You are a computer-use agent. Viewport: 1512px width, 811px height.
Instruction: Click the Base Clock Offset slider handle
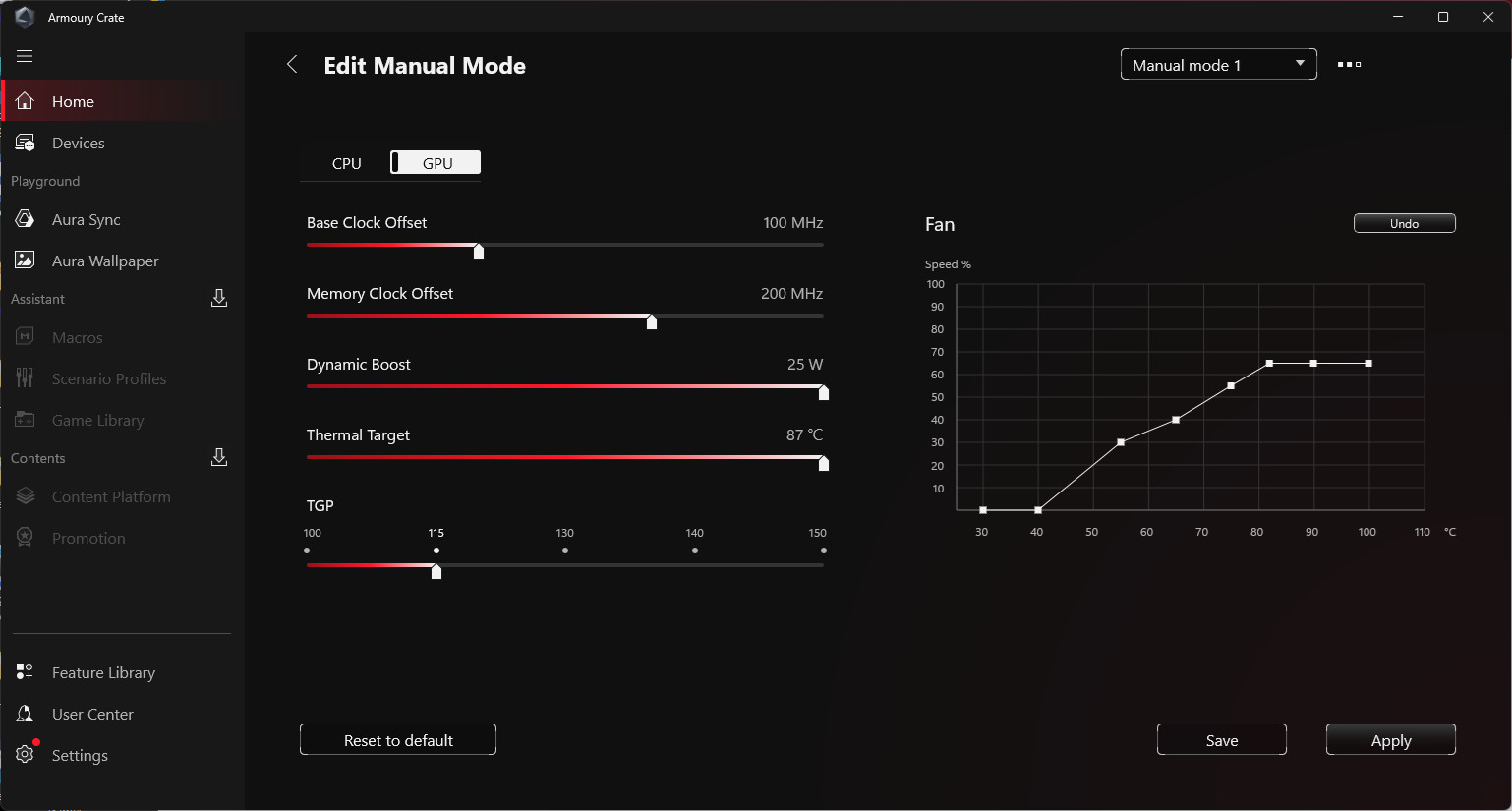pyautogui.click(x=479, y=251)
